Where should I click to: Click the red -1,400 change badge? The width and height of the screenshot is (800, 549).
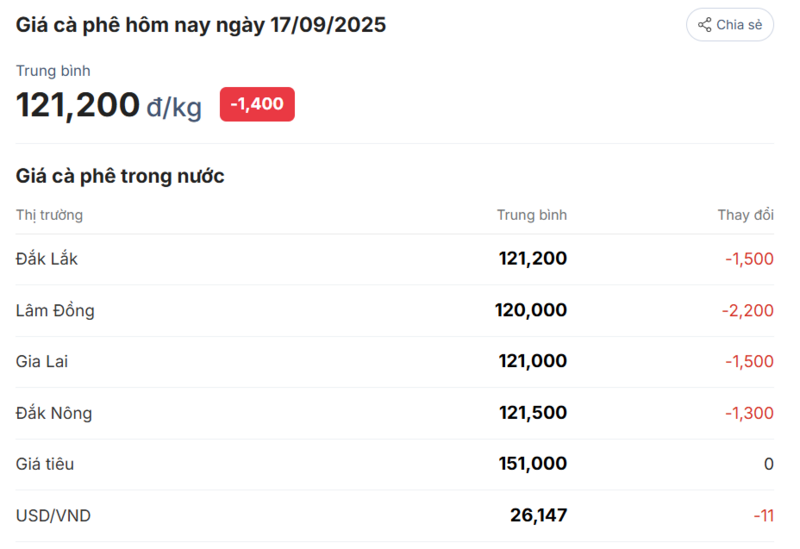pos(257,104)
